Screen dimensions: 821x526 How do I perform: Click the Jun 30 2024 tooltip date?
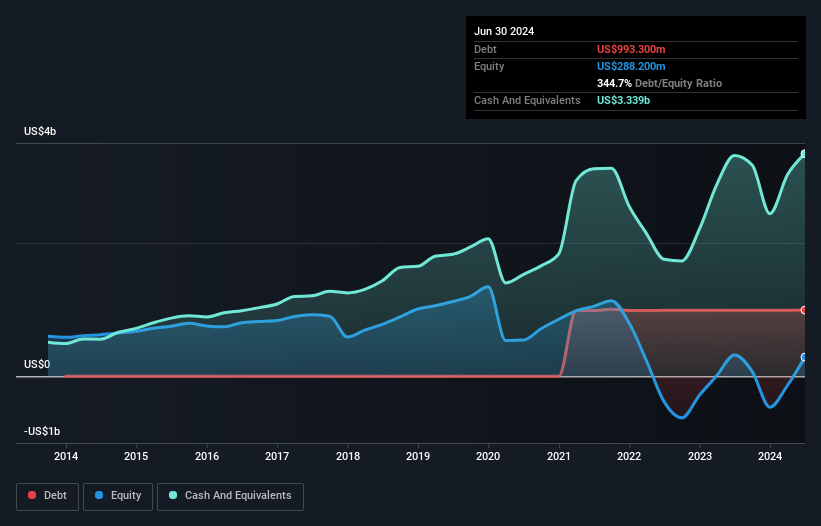504,31
